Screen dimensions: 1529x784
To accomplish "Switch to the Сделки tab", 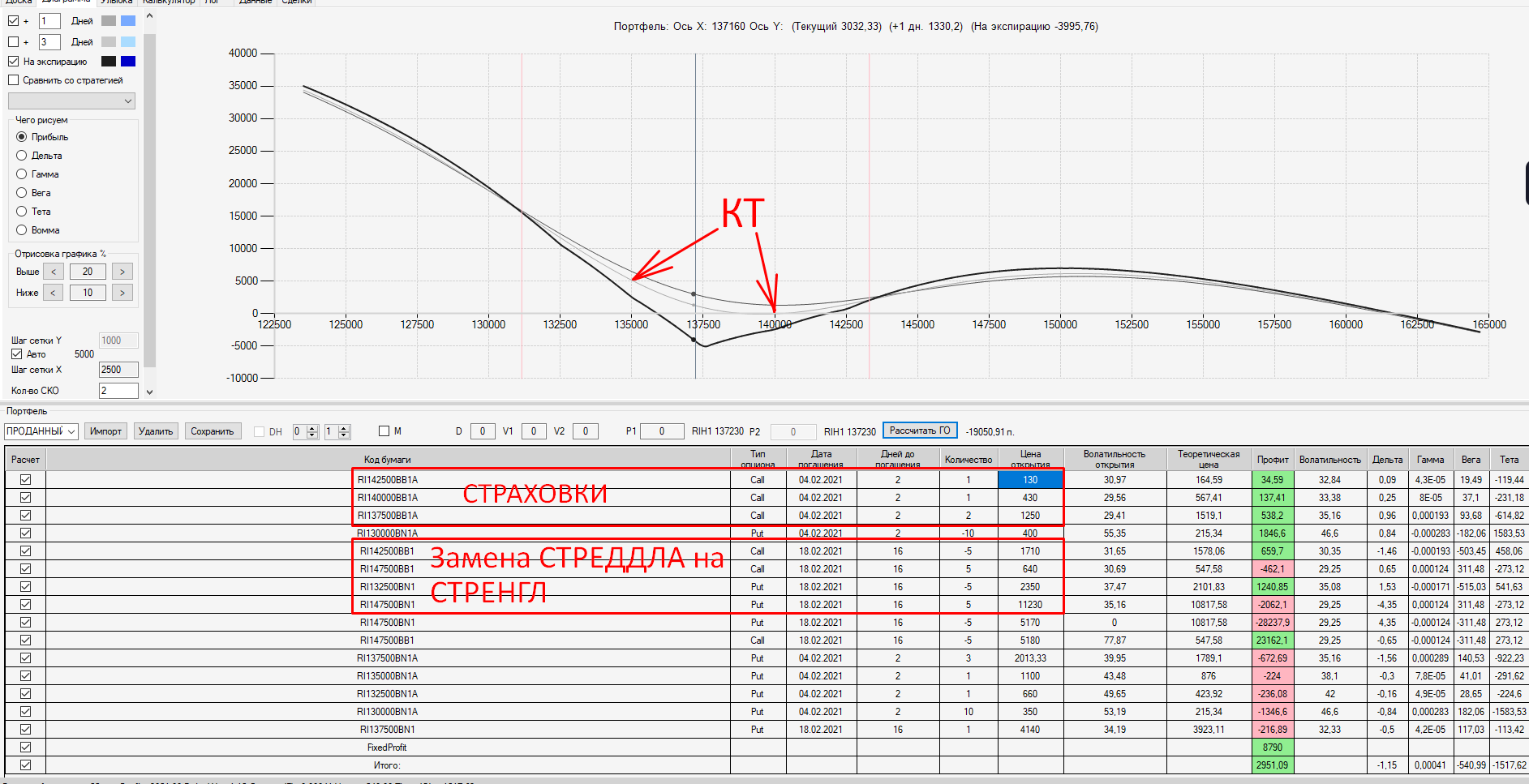I will click(x=297, y=2).
